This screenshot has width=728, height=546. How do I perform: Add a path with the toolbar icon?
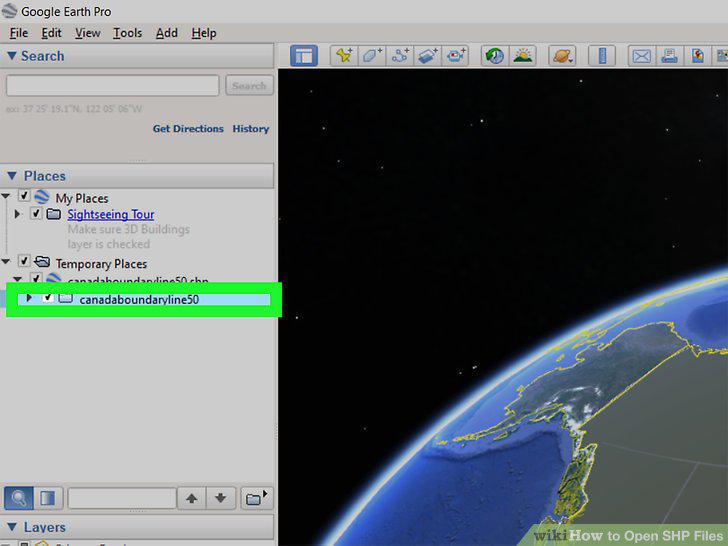coord(400,56)
